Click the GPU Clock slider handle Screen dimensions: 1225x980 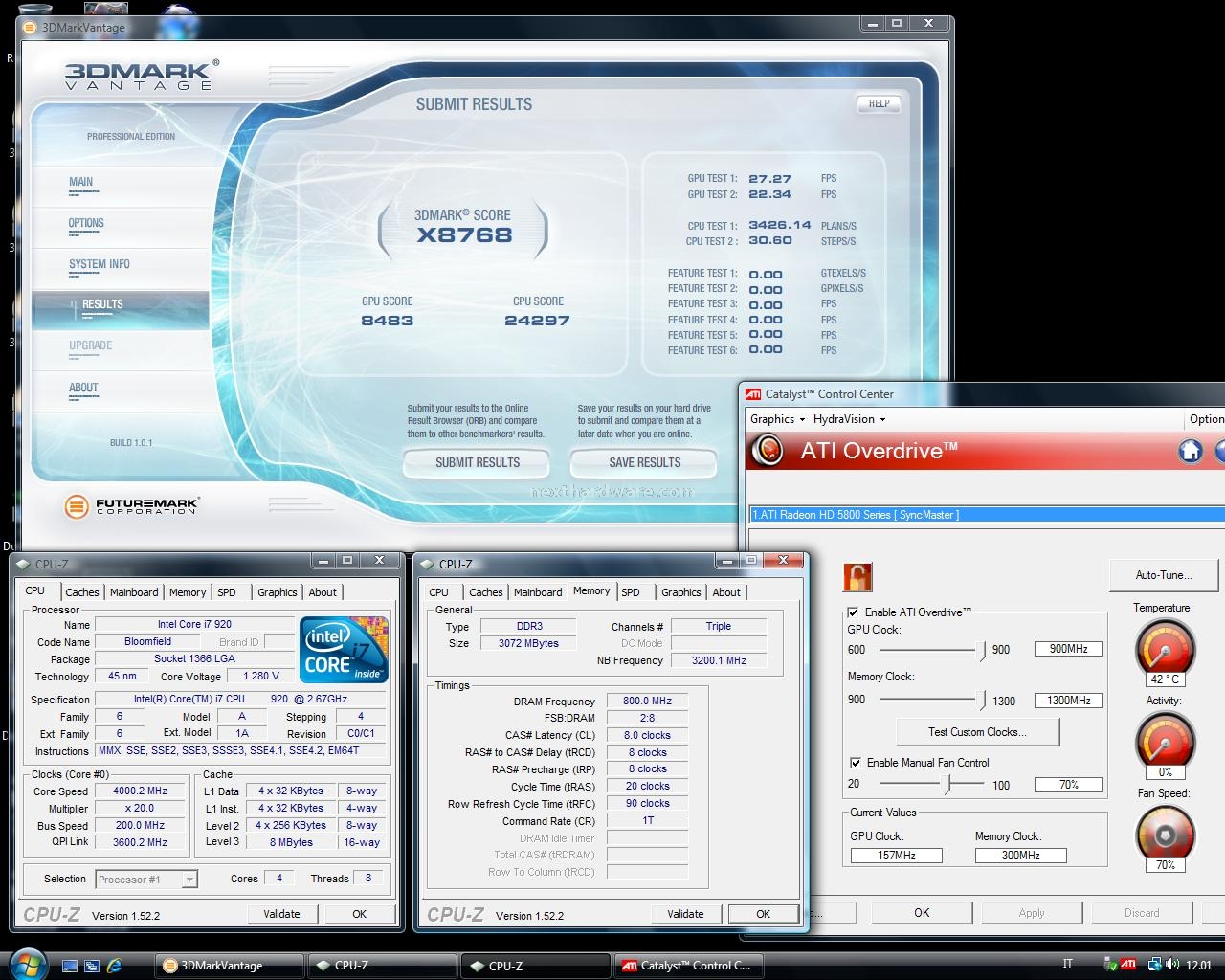pyautogui.click(x=982, y=651)
